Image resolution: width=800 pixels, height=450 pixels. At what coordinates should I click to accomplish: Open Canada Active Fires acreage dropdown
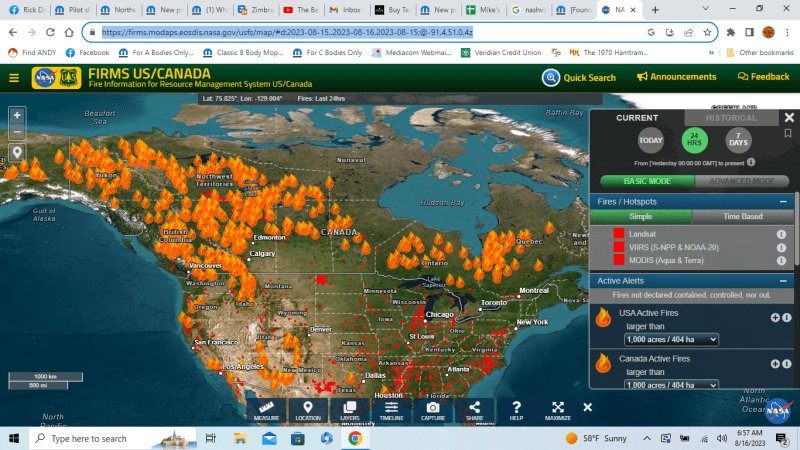[x=671, y=385]
